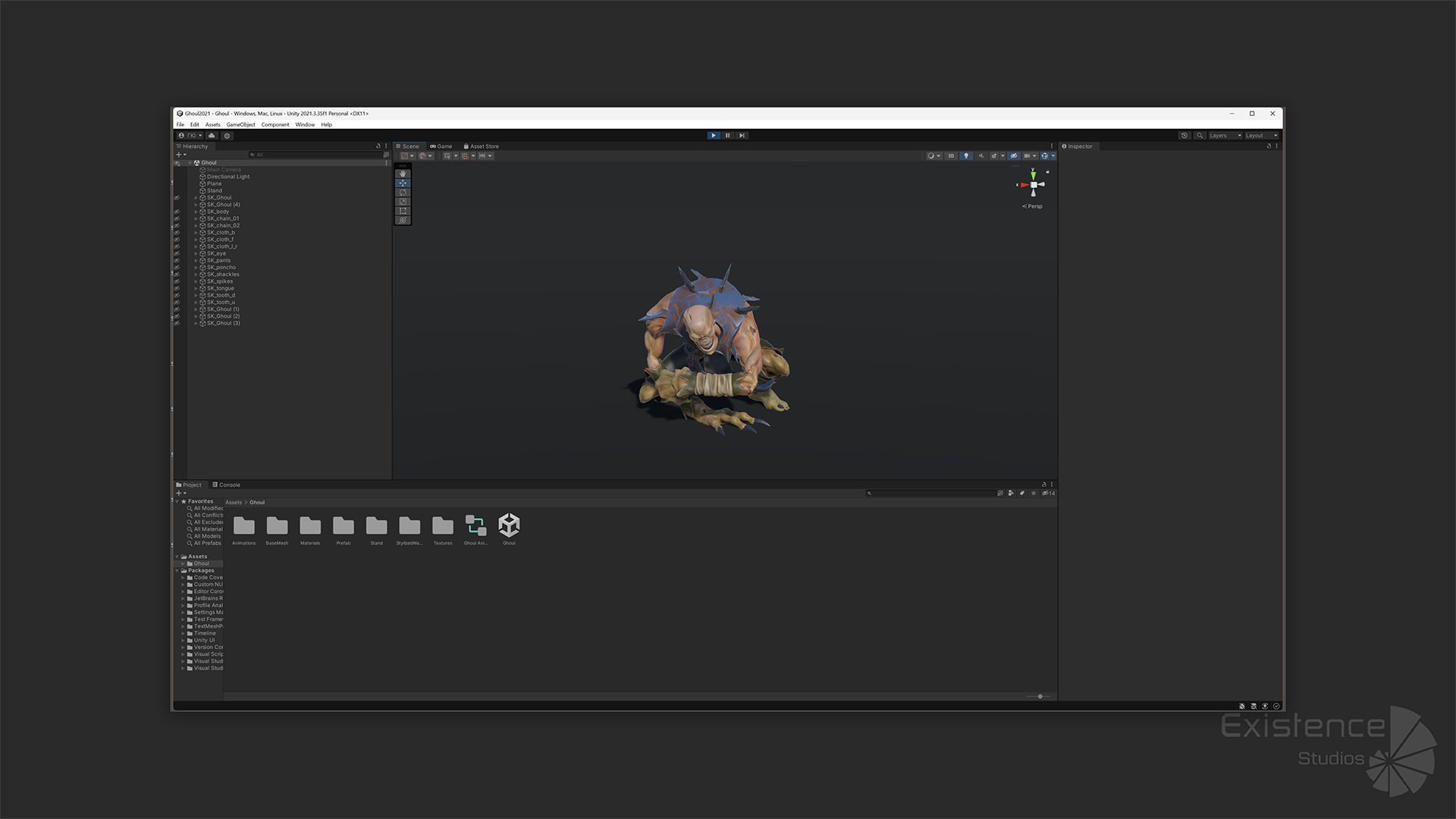
Task: Toggle visibility of SK_spikes object
Action: pos(177,282)
